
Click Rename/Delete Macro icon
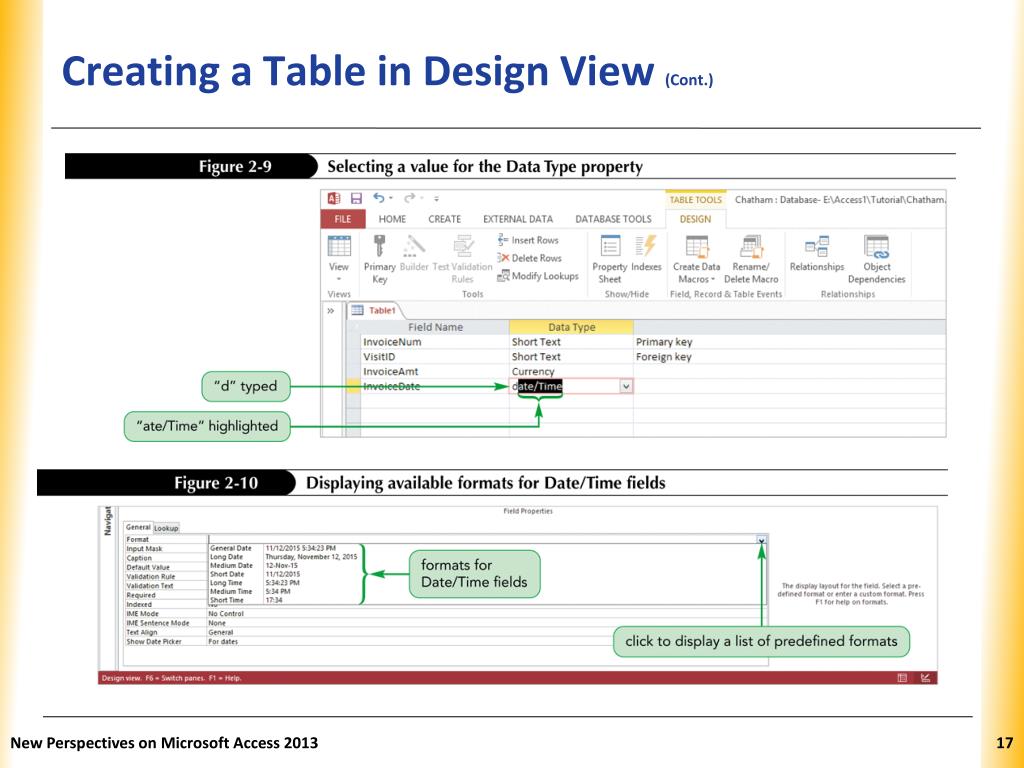click(x=751, y=246)
